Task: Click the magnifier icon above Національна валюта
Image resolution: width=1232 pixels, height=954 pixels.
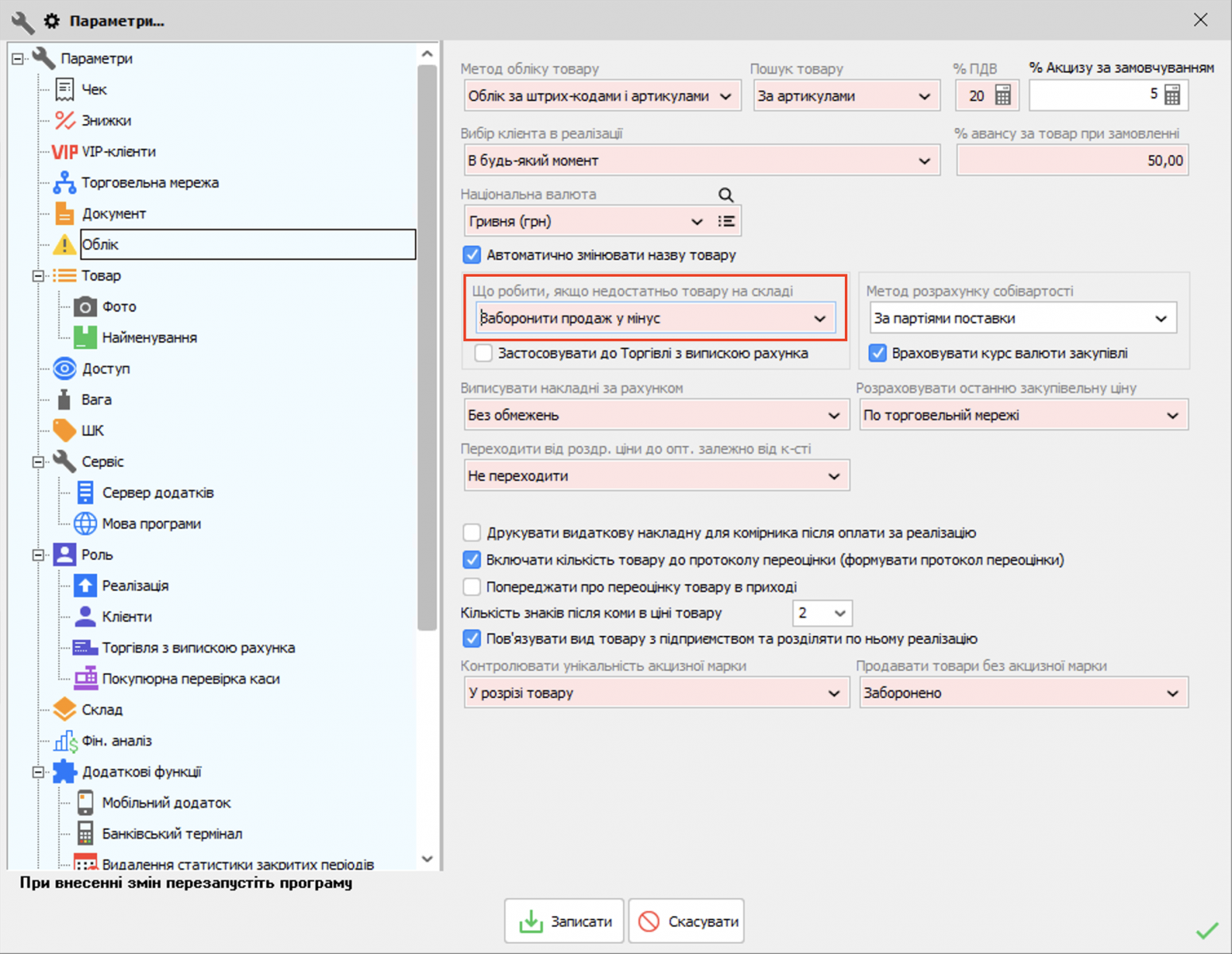Action: tap(726, 195)
